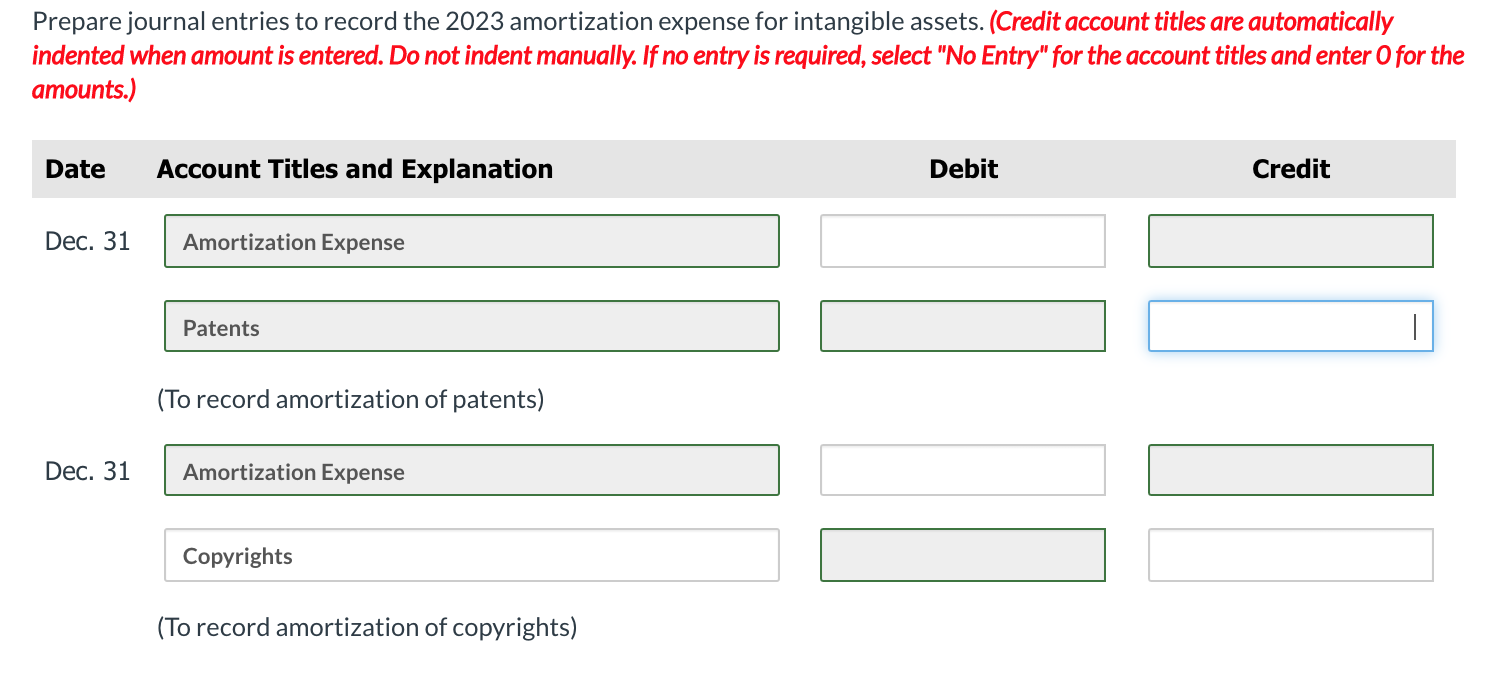The image size is (1488, 700).
Task: Click the Debit column header
Action: (x=963, y=169)
